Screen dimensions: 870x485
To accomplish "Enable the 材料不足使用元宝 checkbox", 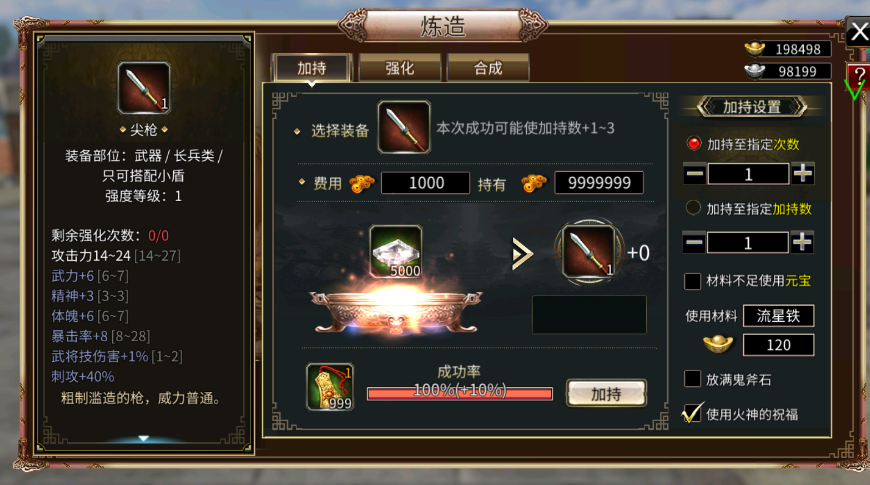I will (x=692, y=281).
